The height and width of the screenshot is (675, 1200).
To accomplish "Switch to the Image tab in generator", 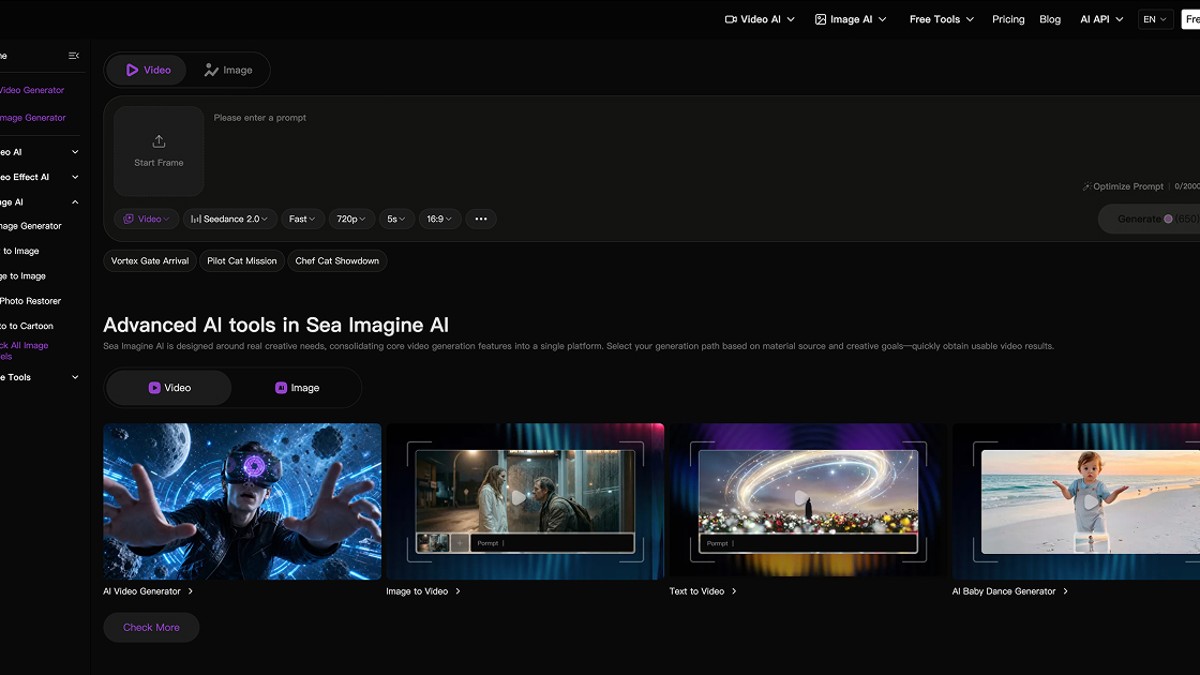I will [x=228, y=70].
